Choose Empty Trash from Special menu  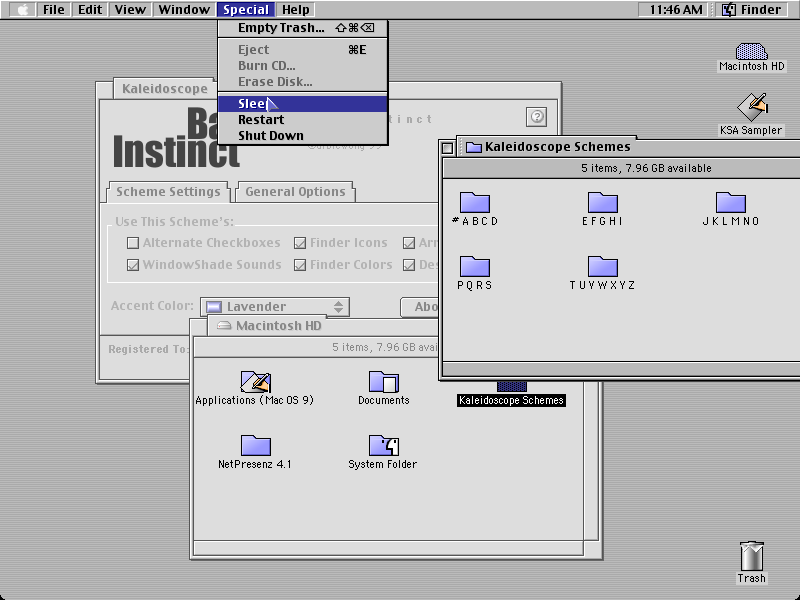tap(303, 28)
